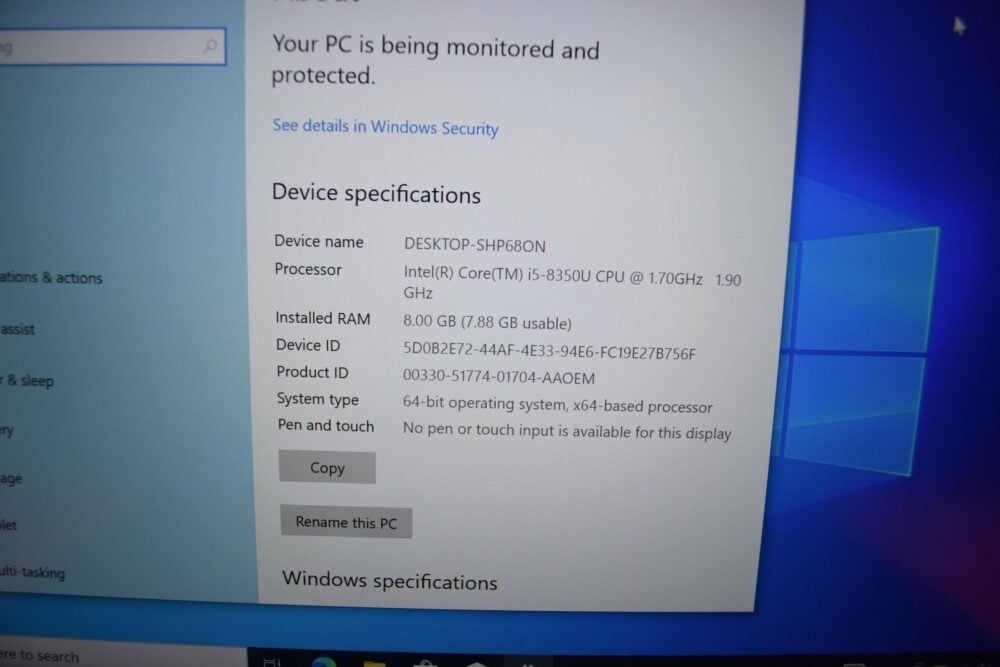
Task: Open File Explorer from the taskbar
Action: tap(374, 663)
